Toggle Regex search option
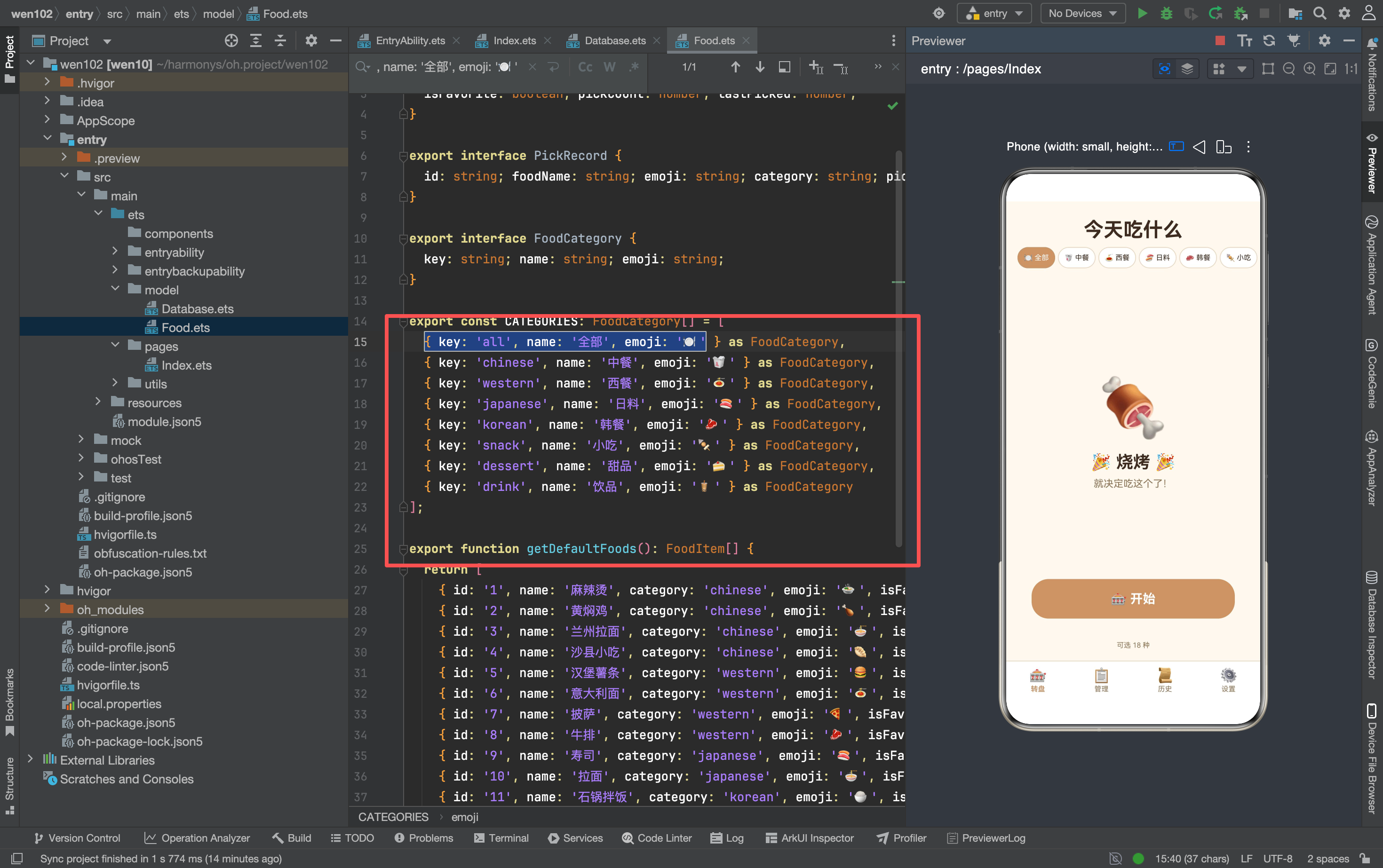Image resolution: width=1383 pixels, height=868 pixels. [x=634, y=67]
